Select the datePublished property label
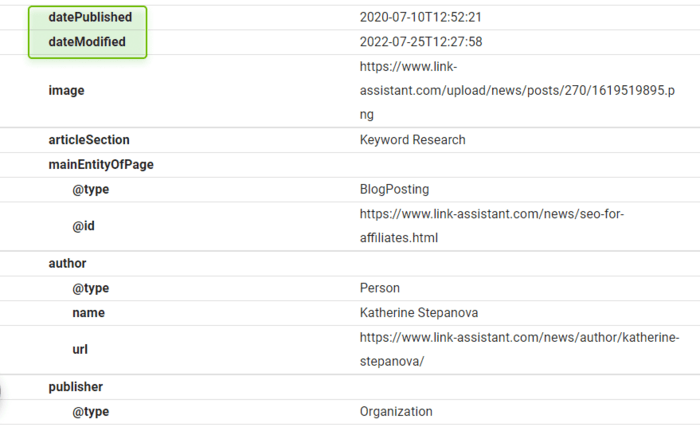The image size is (700, 431). (90, 17)
